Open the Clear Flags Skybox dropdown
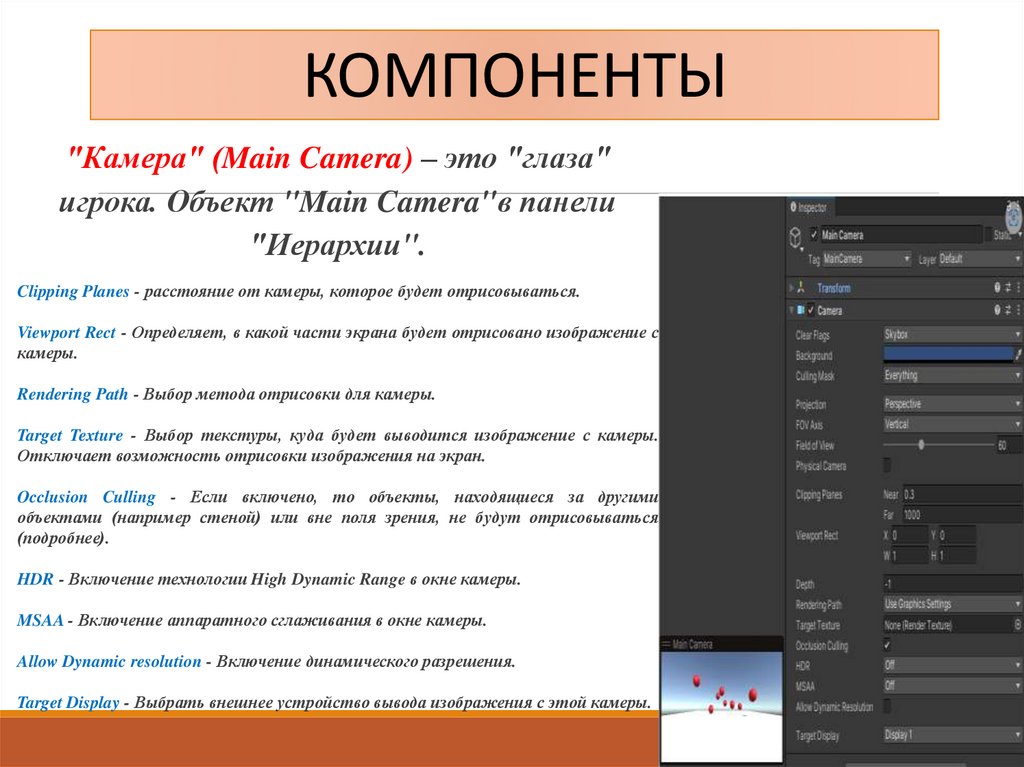 (952, 334)
